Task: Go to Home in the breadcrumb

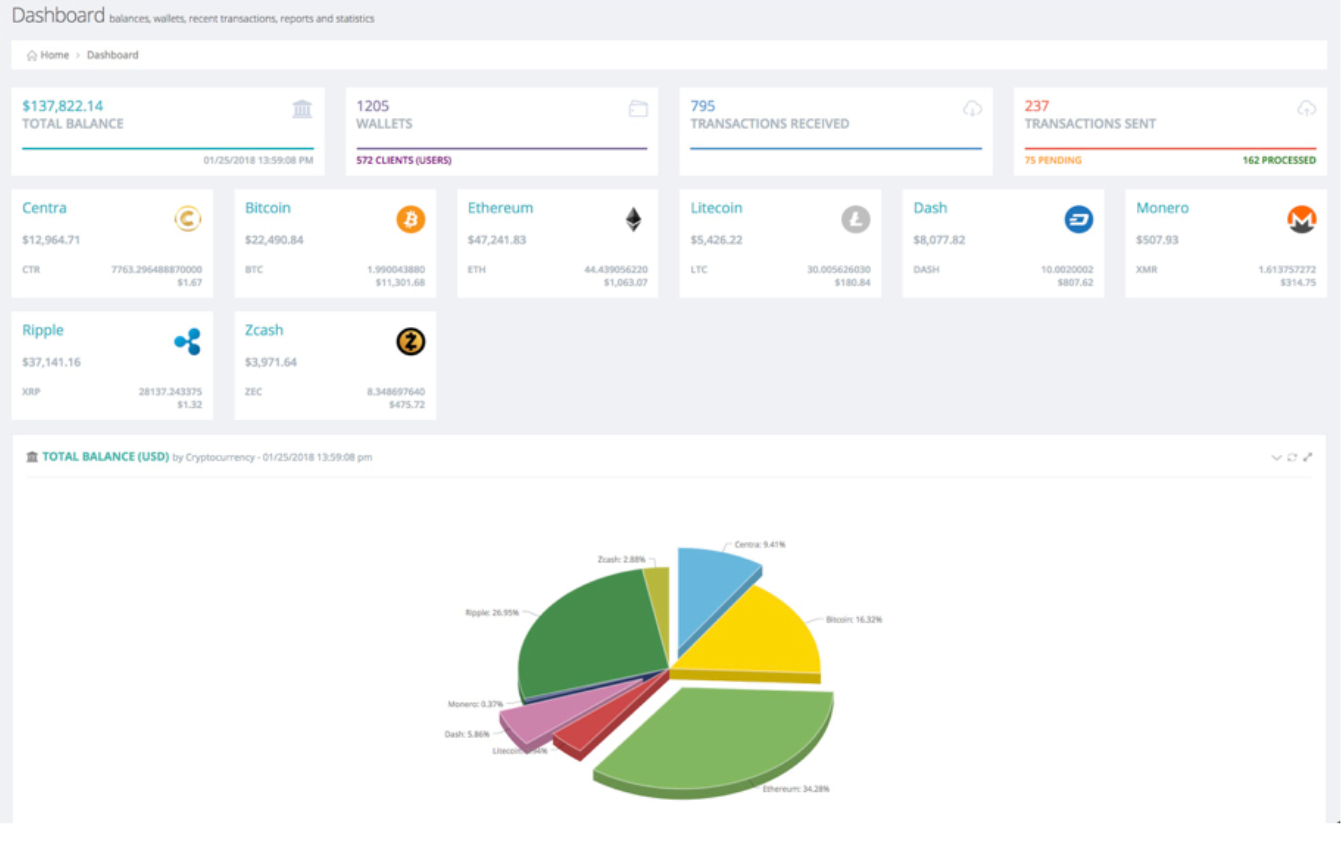Action: click(54, 55)
